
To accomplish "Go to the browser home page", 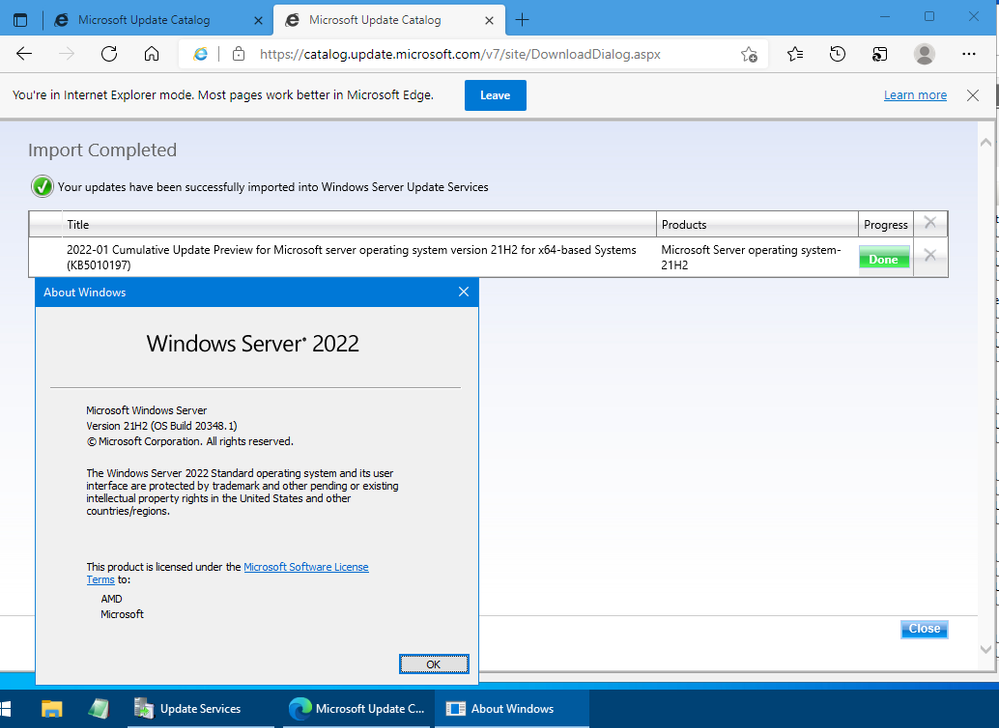I will (x=152, y=54).
